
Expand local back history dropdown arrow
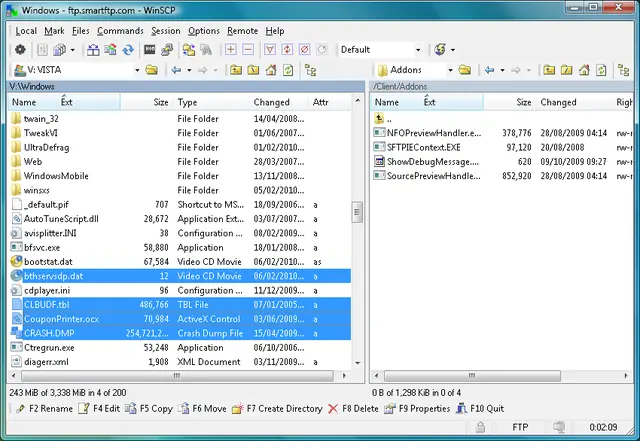[x=189, y=70]
